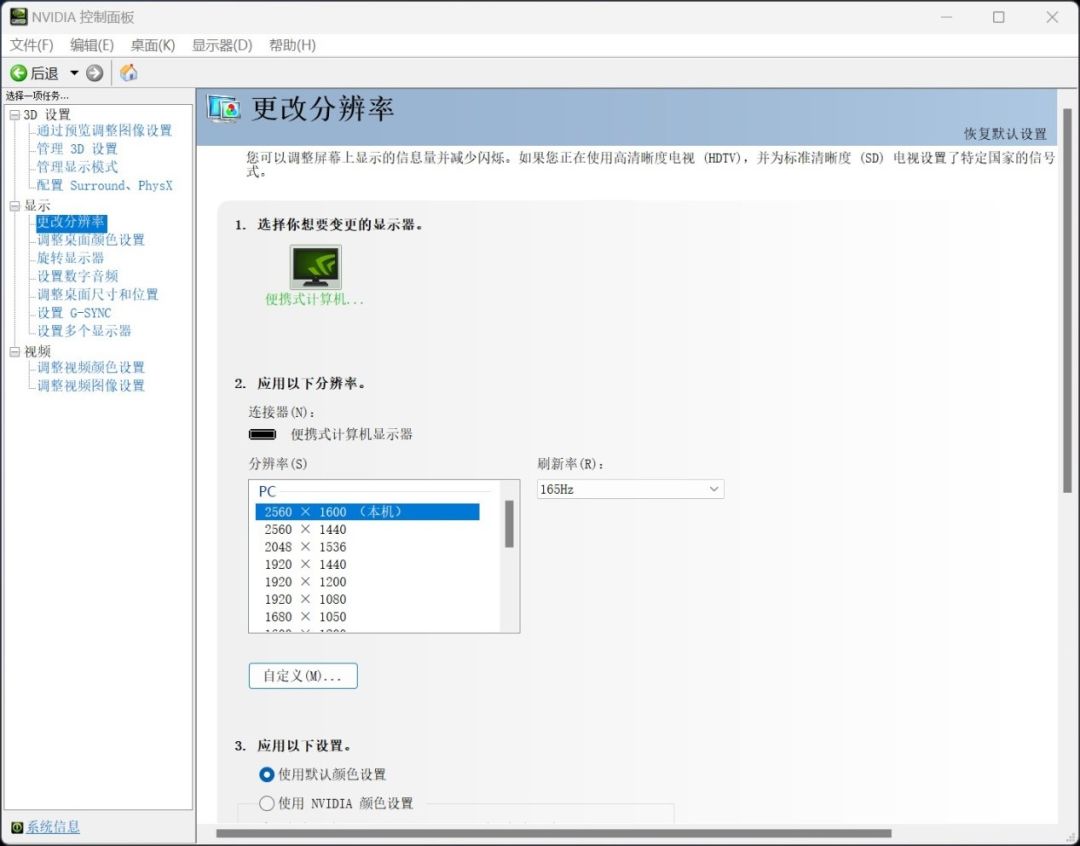Select 使用默认颜色设置 radio button
The height and width of the screenshot is (846, 1080).
tap(267, 775)
